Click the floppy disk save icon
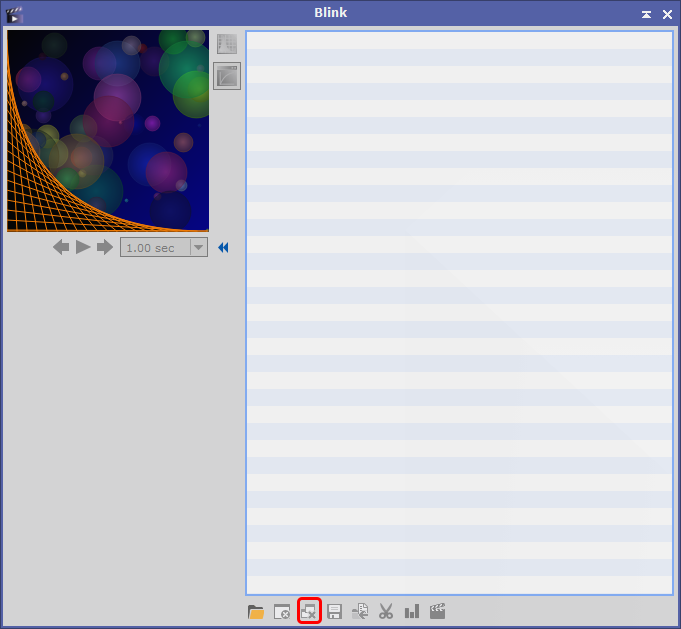Image resolution: width=681 pixels, height=629 pixels. tap(335, 612)
